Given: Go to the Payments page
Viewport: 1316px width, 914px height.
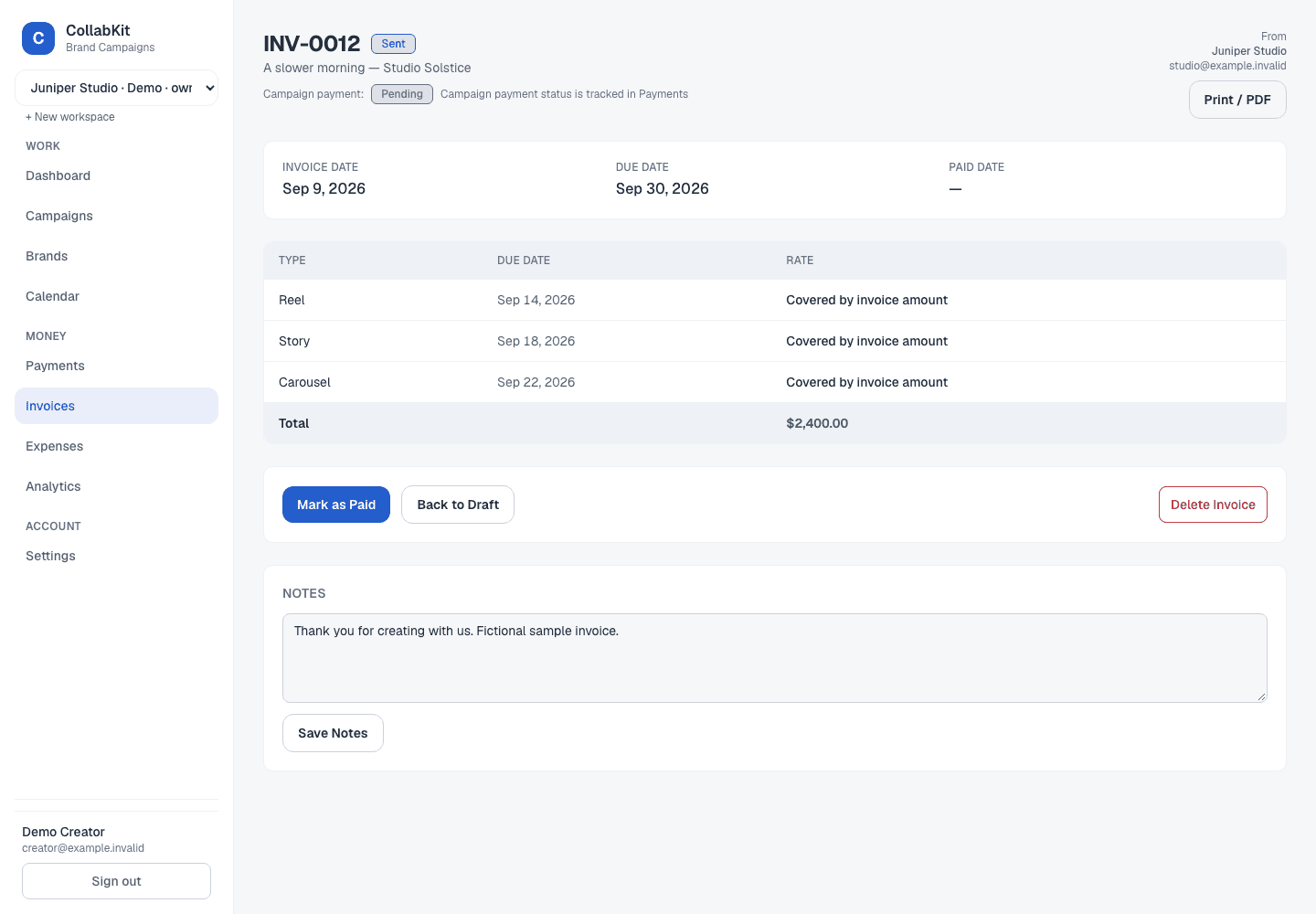Looking at the screenshot, I should click(x=116, y=366).
